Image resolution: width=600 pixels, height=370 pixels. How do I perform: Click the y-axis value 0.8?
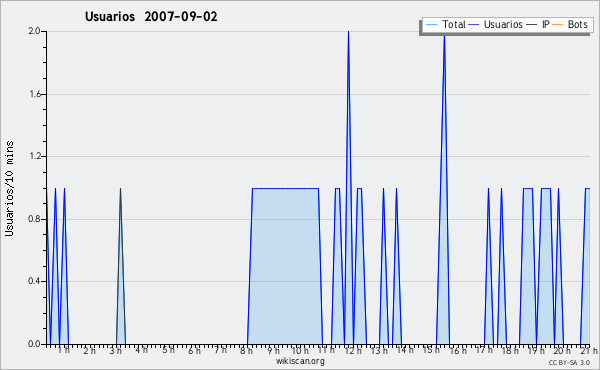(x=34, y=219)
